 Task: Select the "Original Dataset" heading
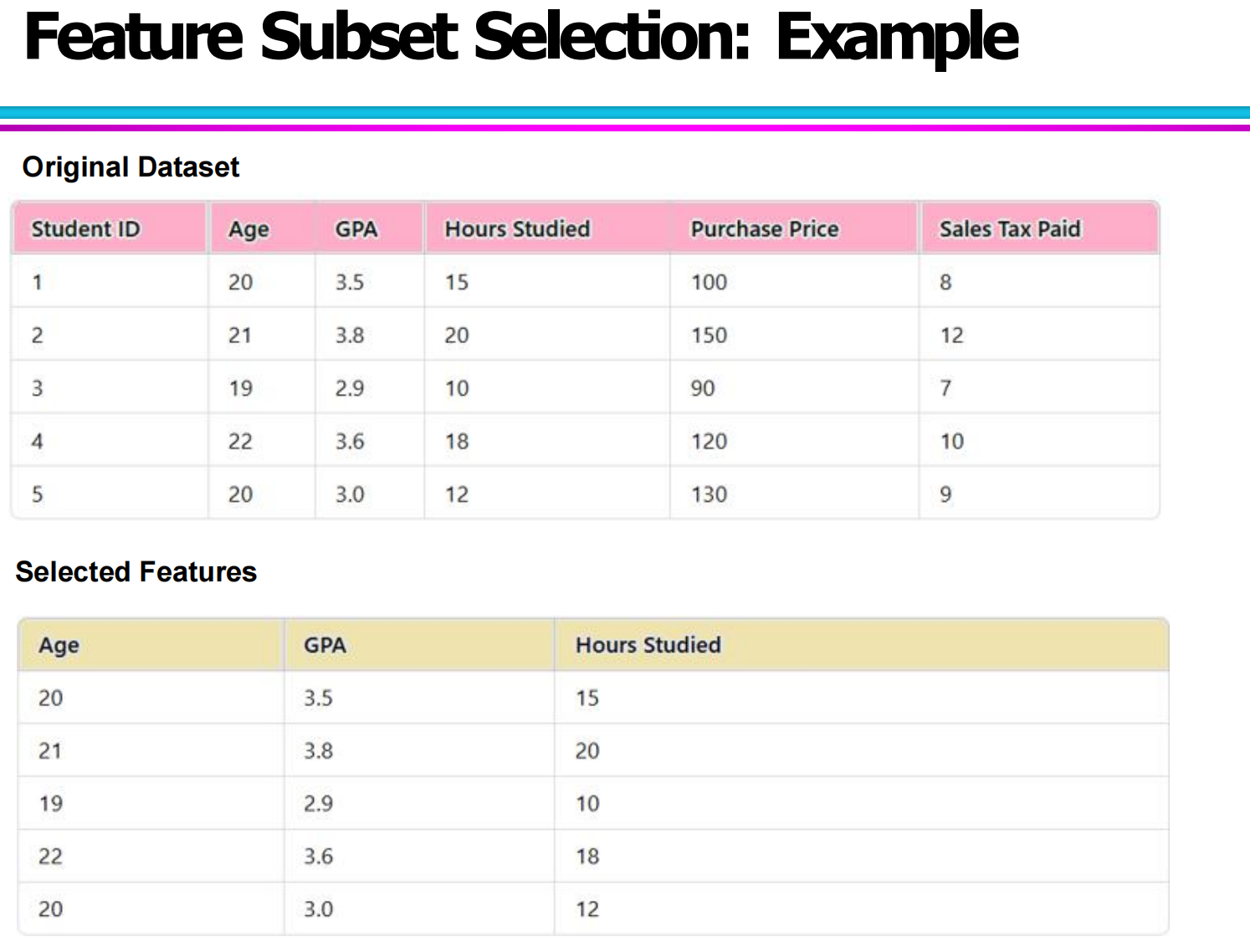pyautogui.click(x=131, y=167)
